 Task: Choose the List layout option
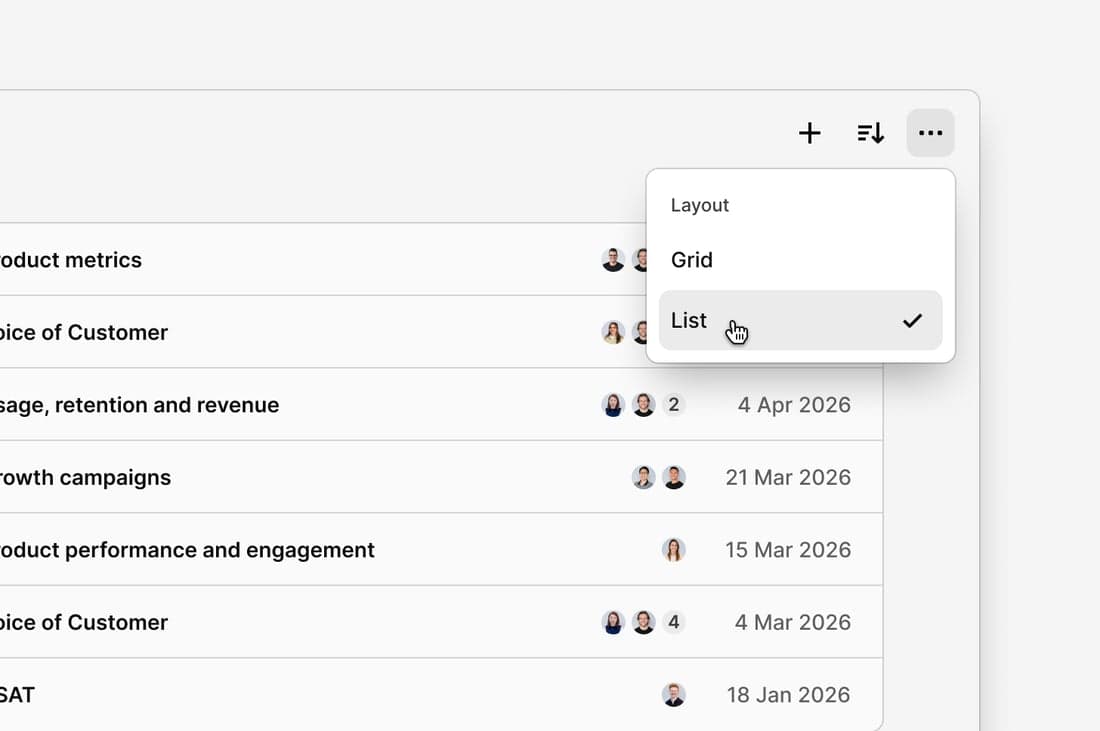click(x=800, y=321)
